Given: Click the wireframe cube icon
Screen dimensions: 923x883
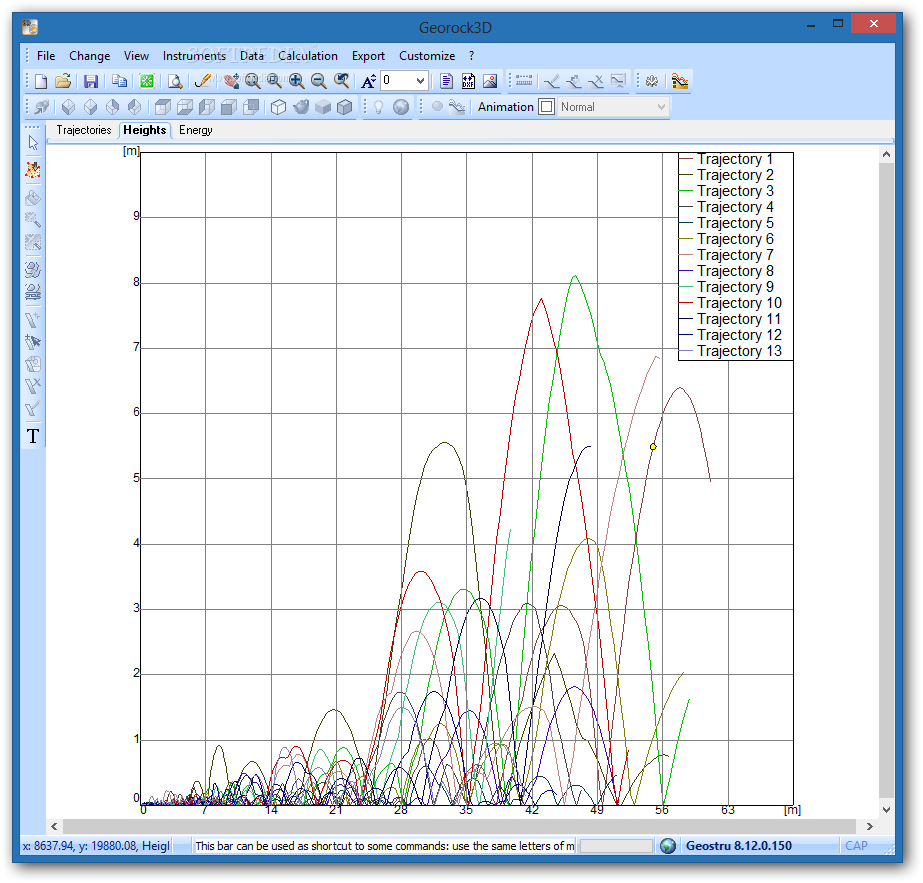Looking at the screenshot, I should pos(278,107).
